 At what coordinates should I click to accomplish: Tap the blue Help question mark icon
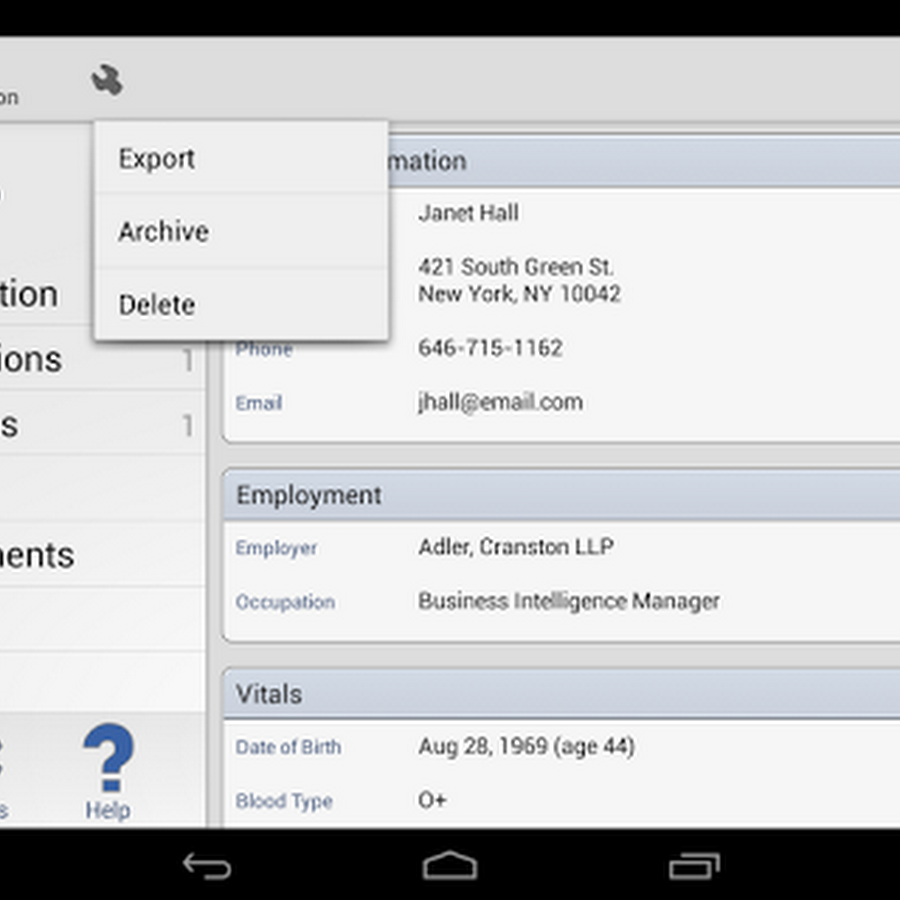pos(108,758)
